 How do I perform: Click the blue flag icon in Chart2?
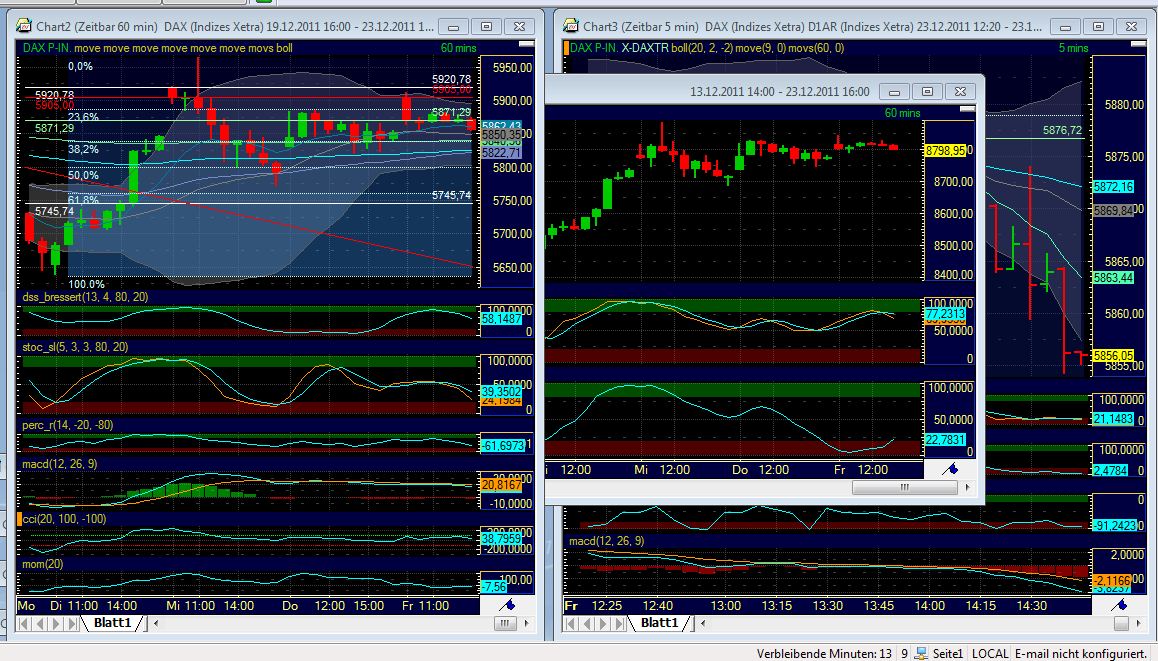click(507, 605)
